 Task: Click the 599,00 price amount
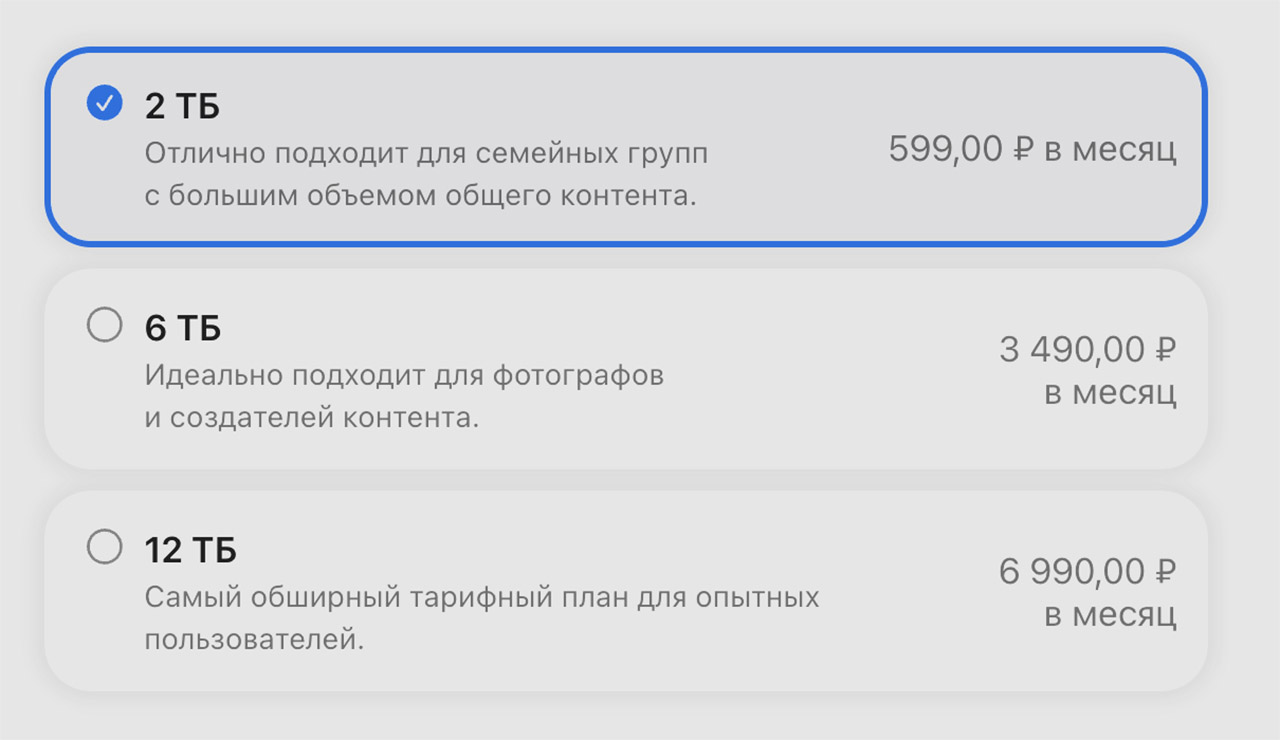click(x=945, y=150)
